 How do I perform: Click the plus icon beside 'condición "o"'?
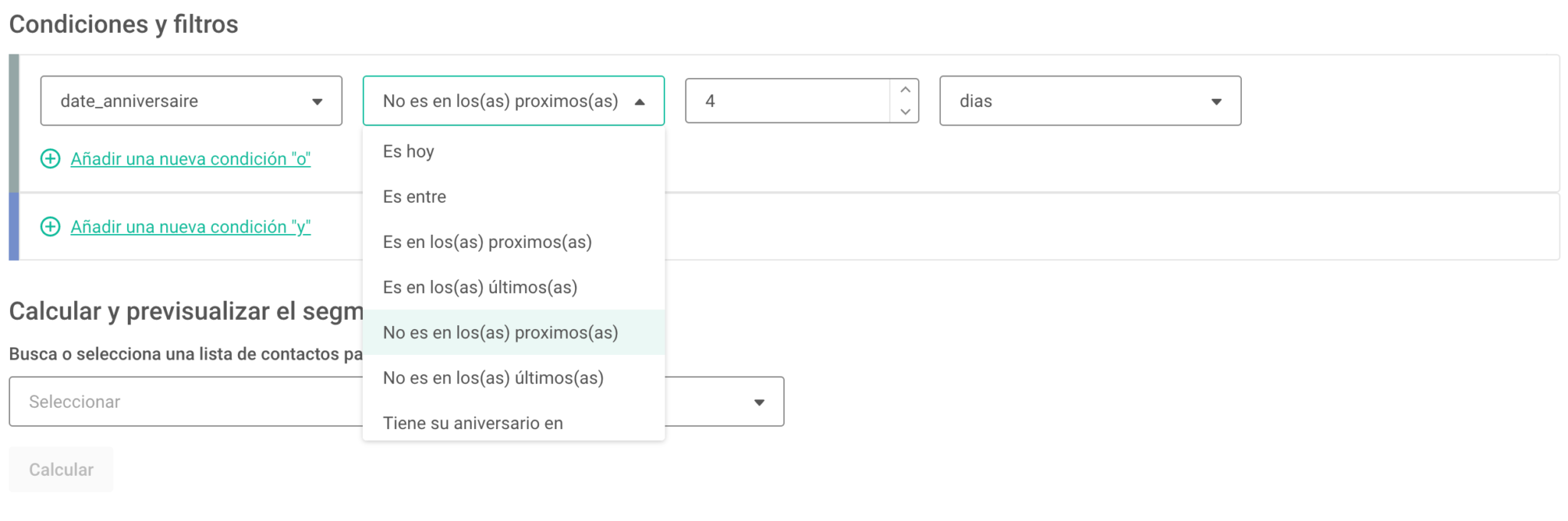click(51, 159)
